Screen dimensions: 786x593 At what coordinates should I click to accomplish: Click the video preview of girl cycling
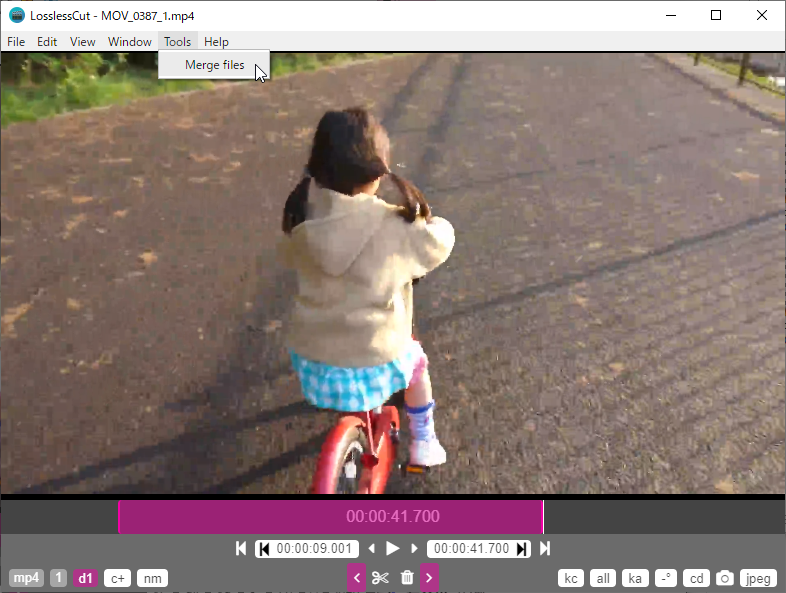(393, 273)
